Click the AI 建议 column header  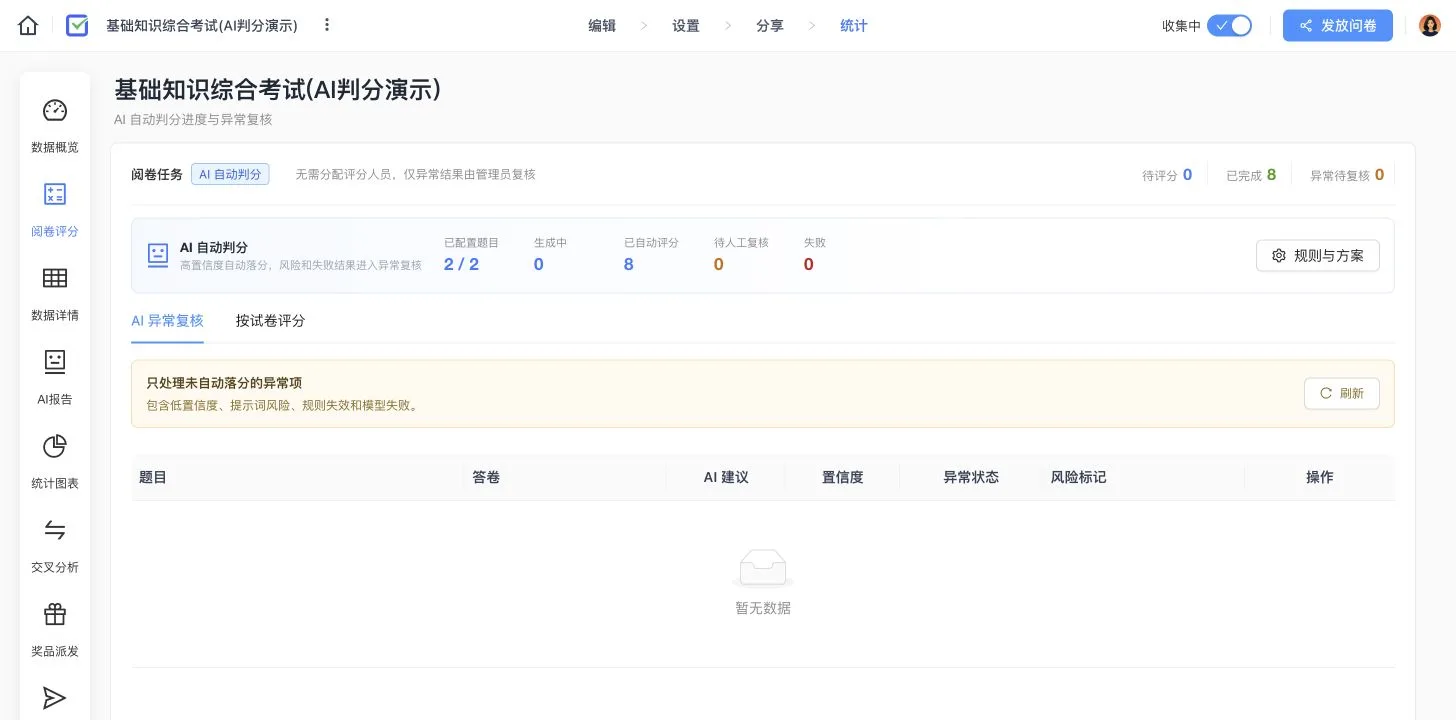(x=726, y=478)
